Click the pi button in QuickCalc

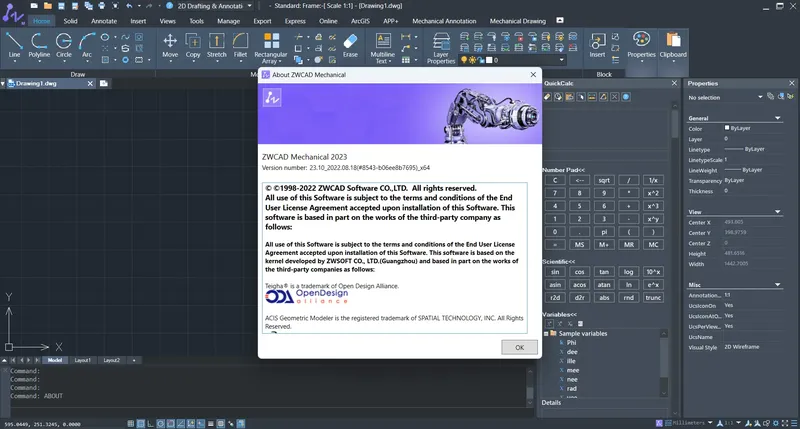tap(604, 232)
